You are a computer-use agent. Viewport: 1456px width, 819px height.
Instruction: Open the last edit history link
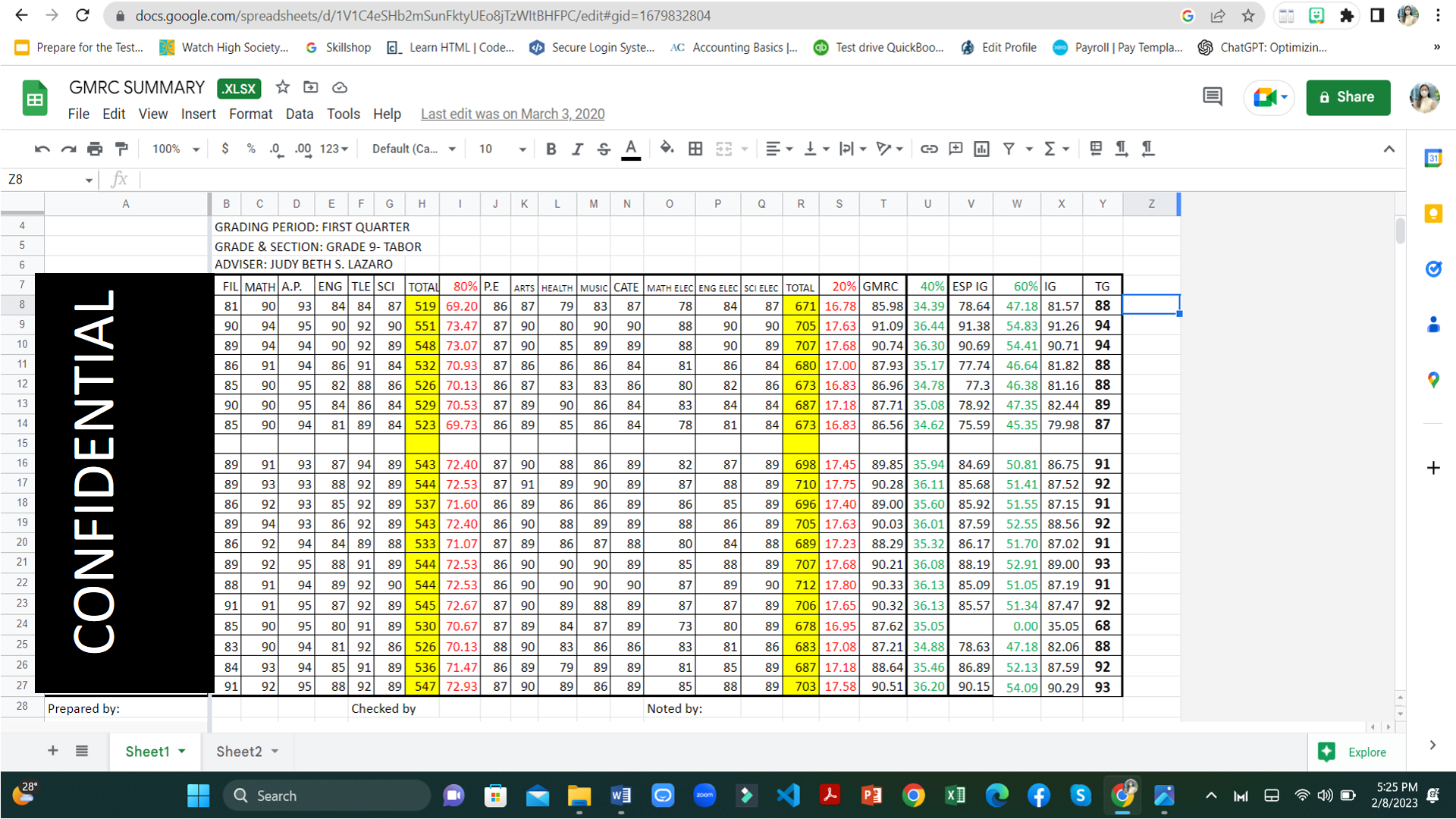click(x=513, y=114)
